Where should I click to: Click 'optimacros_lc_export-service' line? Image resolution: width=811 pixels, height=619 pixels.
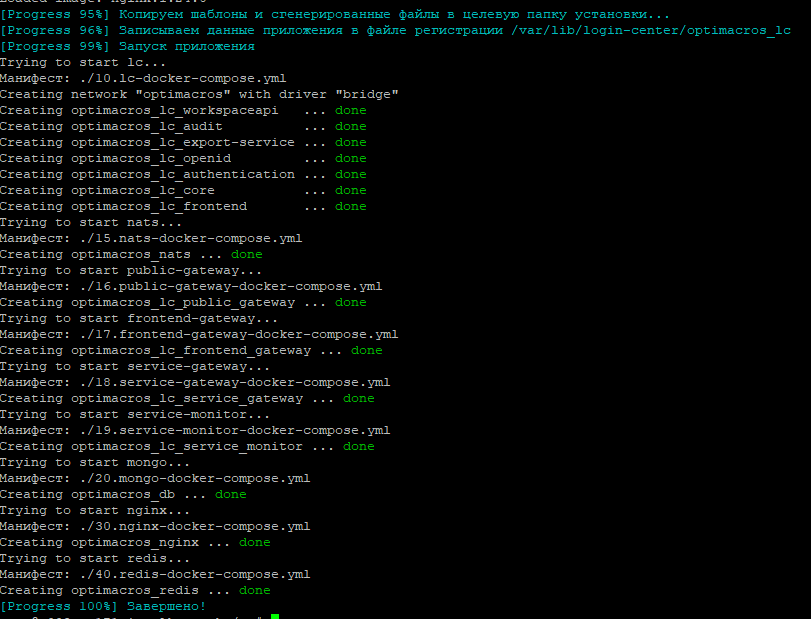click(x=183, y=143)
